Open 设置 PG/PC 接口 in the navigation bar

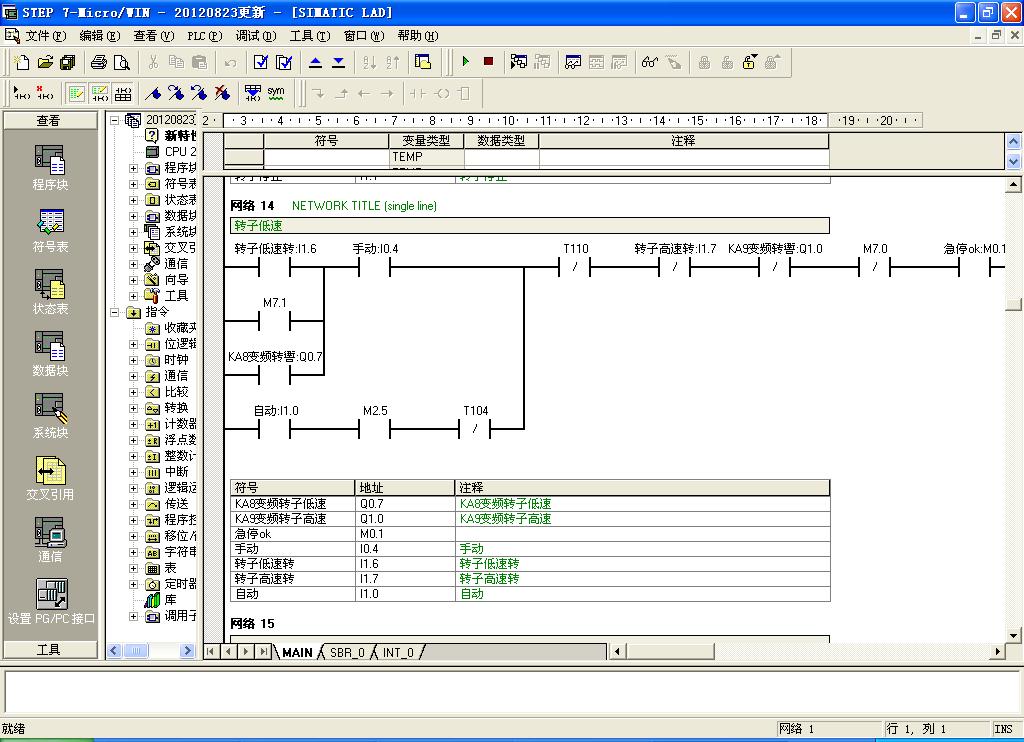click(x=51, y=602)
